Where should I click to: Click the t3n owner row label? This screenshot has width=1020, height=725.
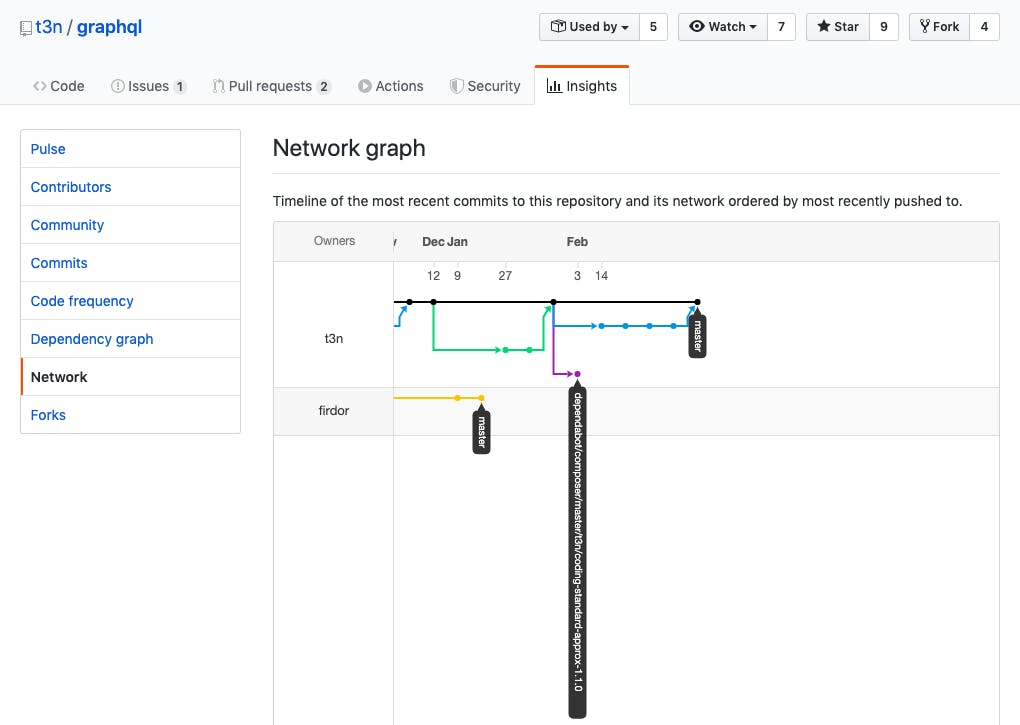pyautogui.click(x=334, y=338)
